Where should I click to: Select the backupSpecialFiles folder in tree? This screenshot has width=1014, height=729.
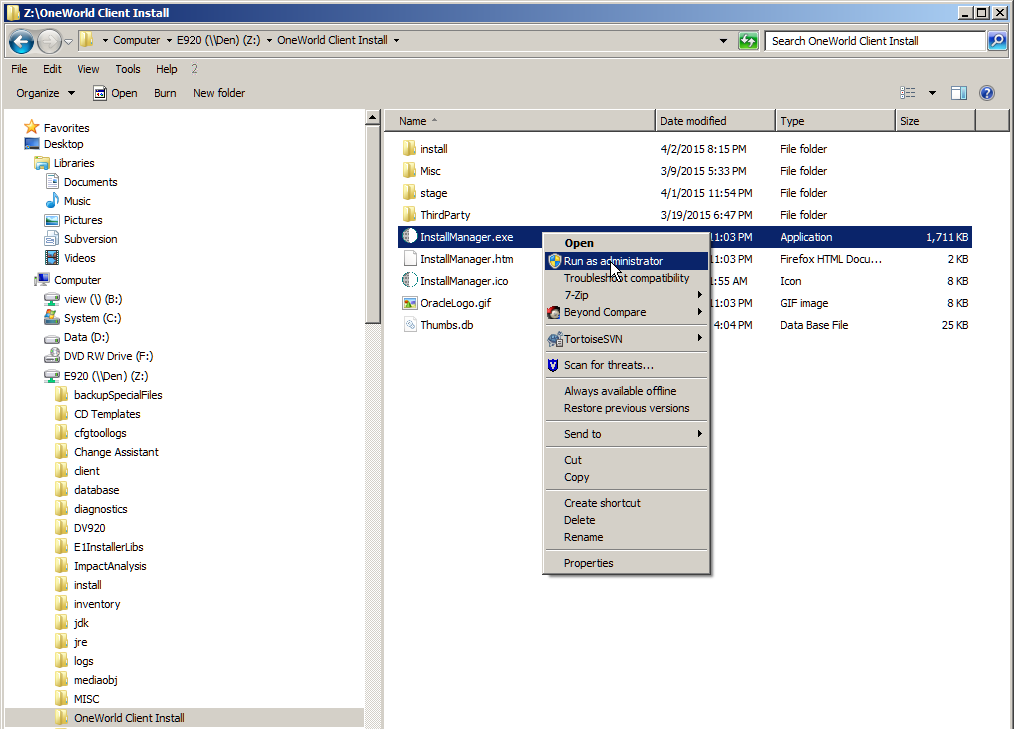[109, 395]
